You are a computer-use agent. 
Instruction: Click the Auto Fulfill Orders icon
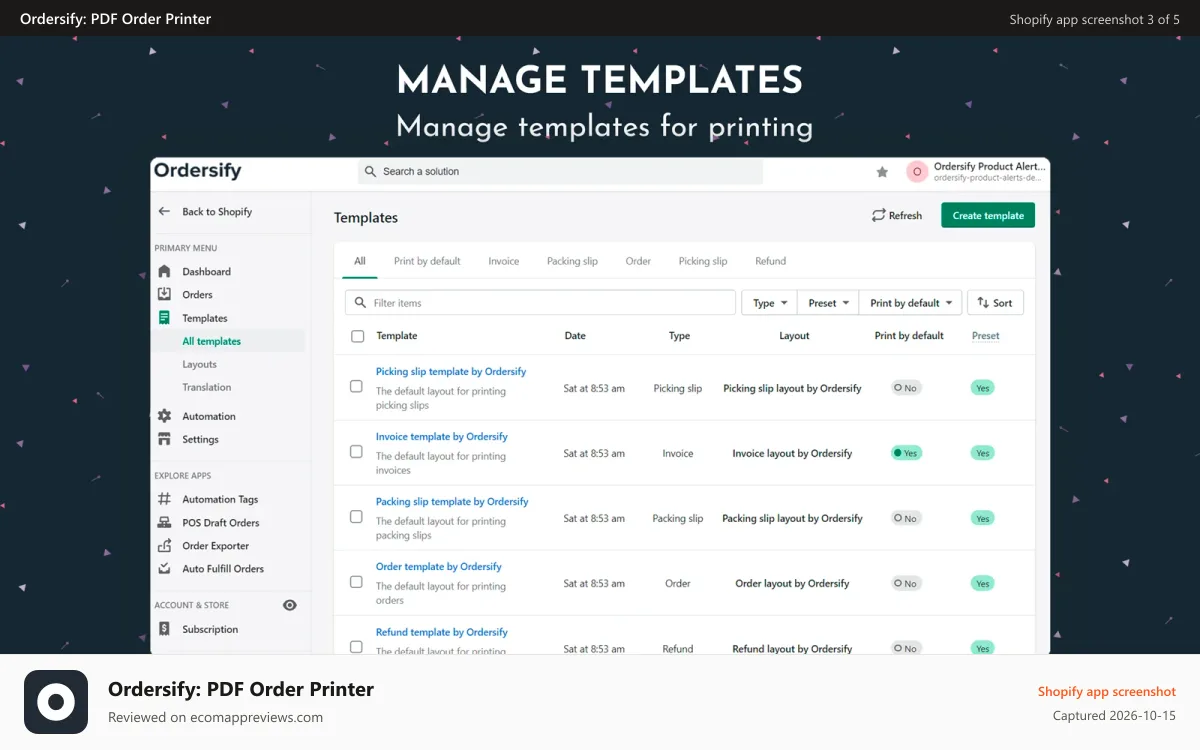164,568
